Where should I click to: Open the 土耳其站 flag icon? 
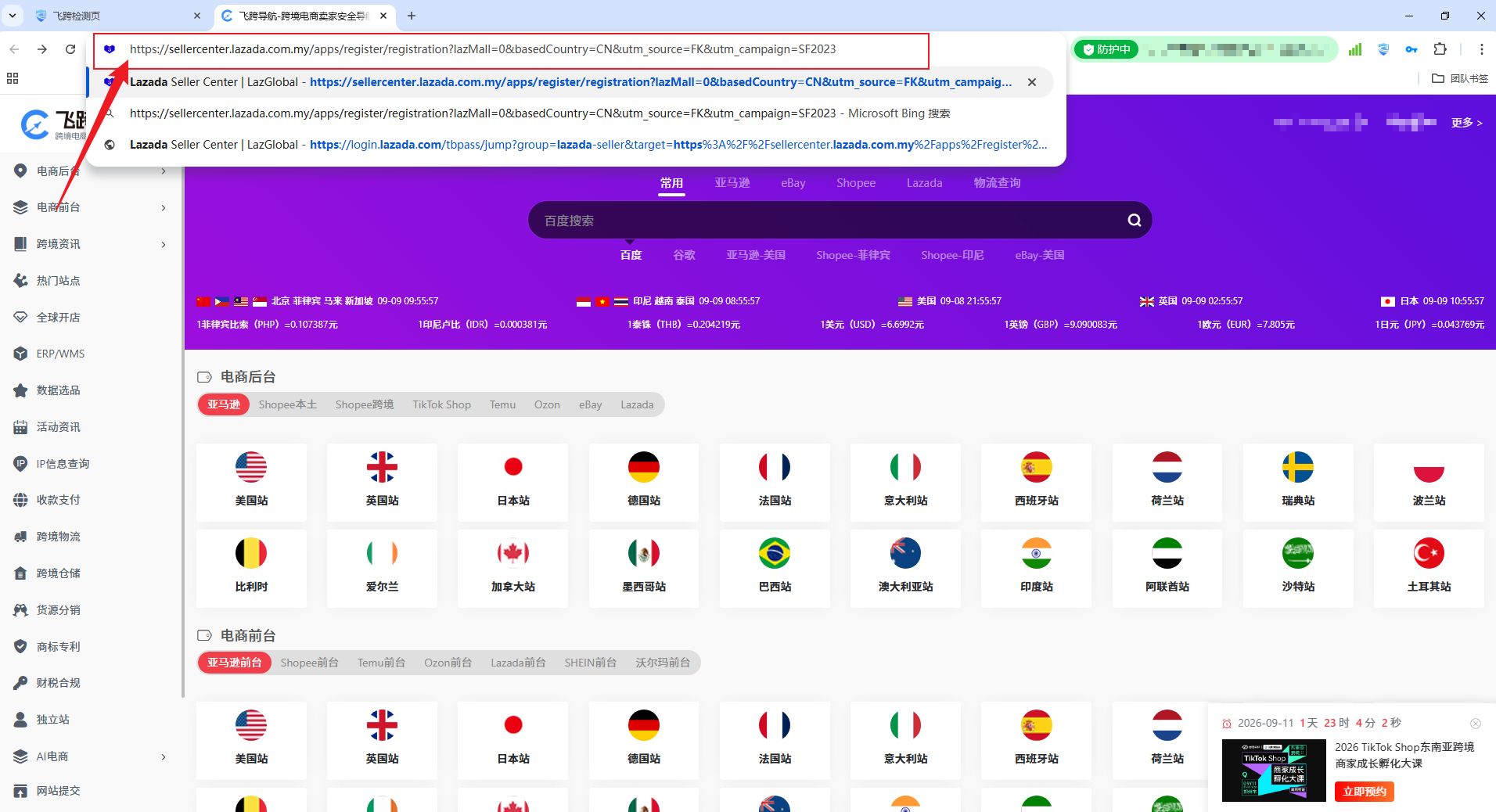1429,553
